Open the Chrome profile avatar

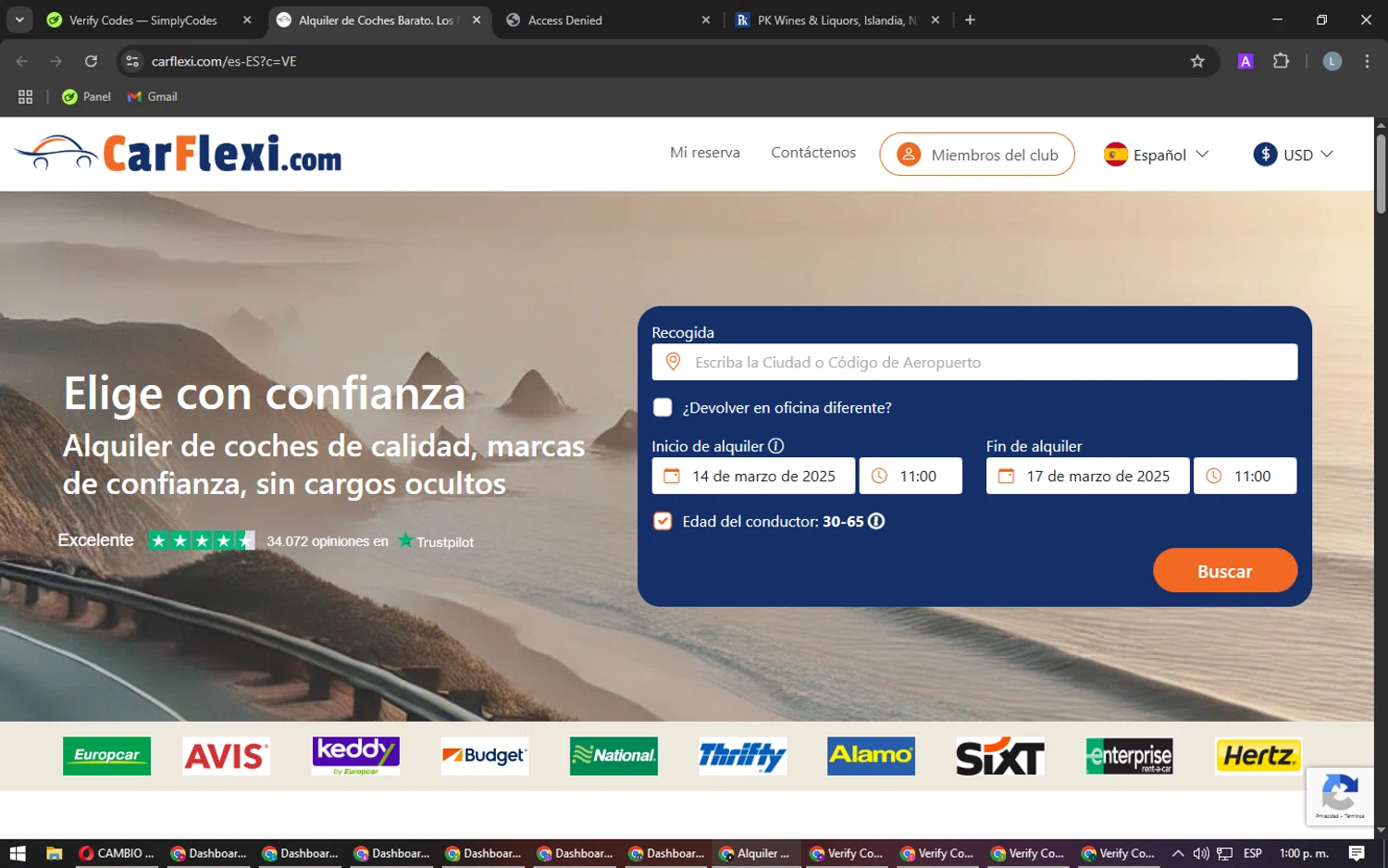click(x=1332, y=61)
